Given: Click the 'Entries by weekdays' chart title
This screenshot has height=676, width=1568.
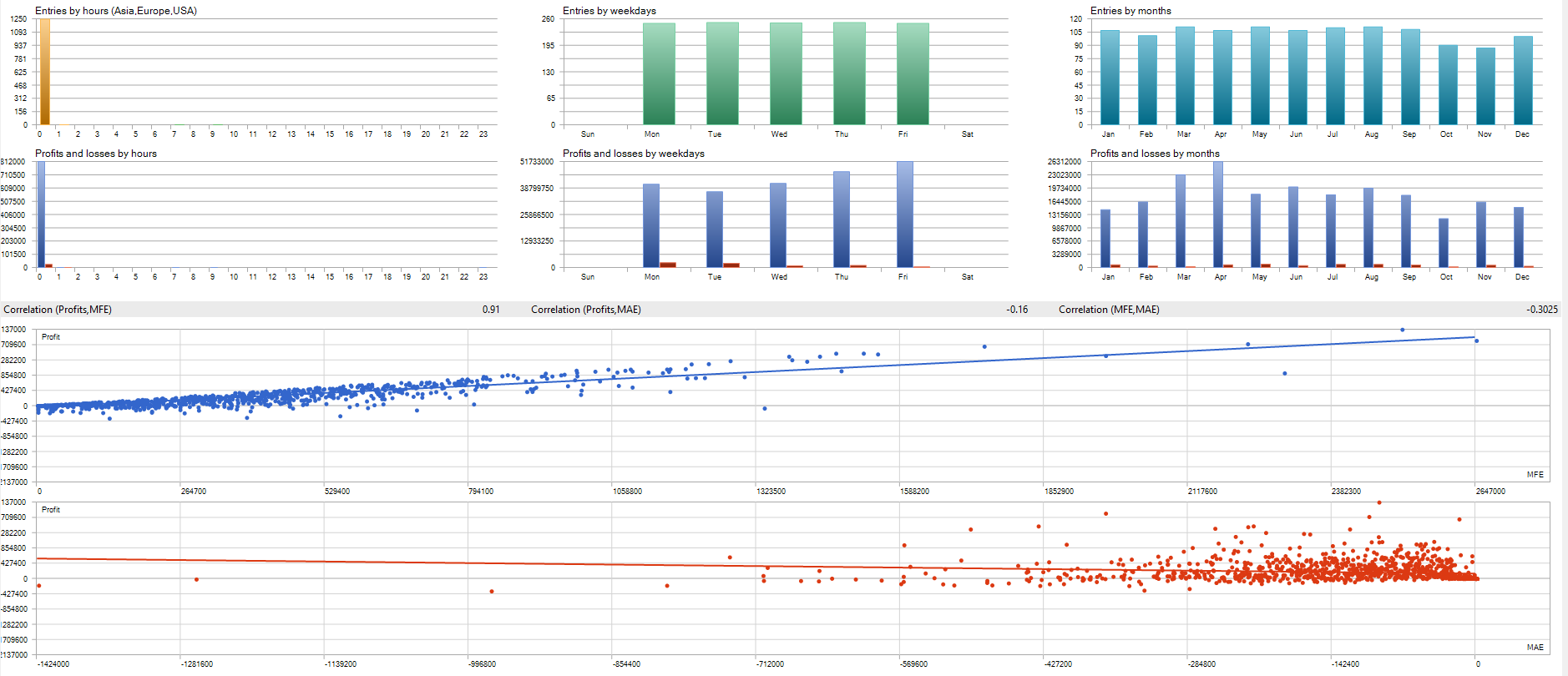Looking at the screenshot, I should click(609, 11).
